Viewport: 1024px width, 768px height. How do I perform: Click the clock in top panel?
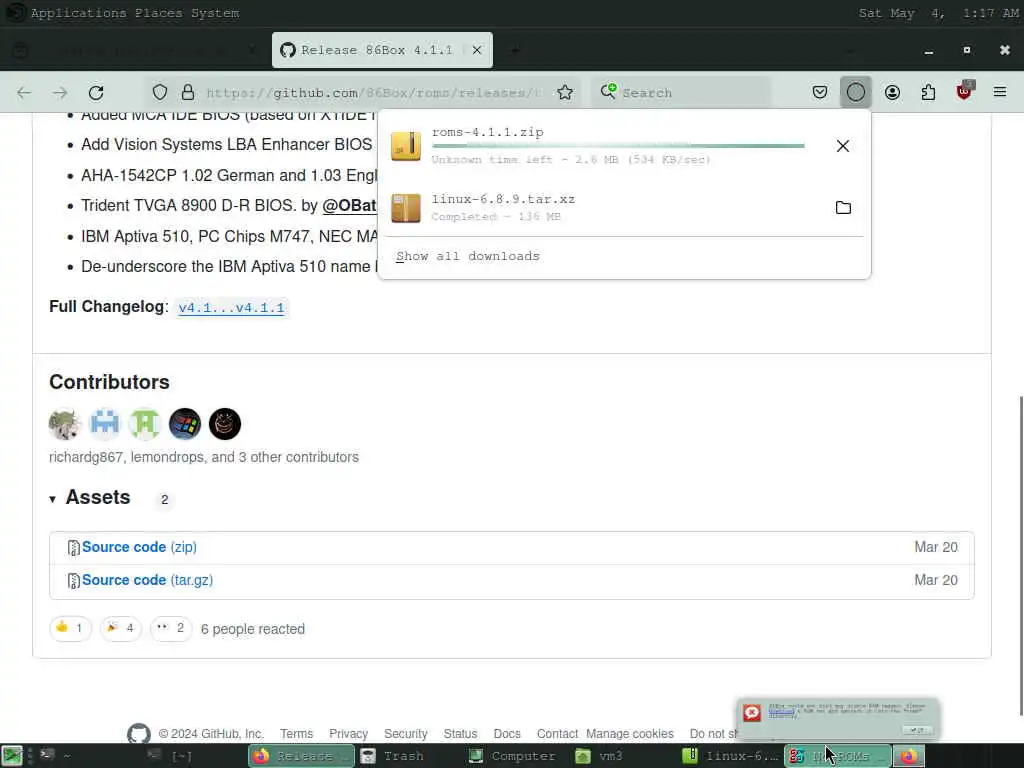click(x=938, y=13)
